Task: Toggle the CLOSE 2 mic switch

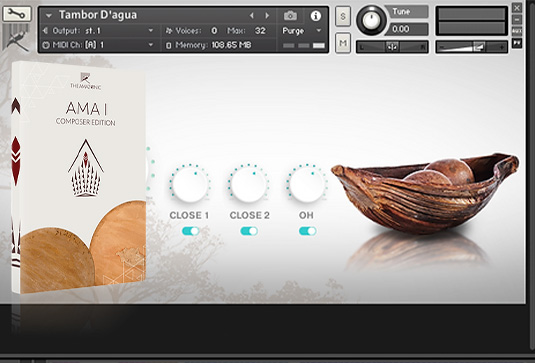Action: [249, 231]
